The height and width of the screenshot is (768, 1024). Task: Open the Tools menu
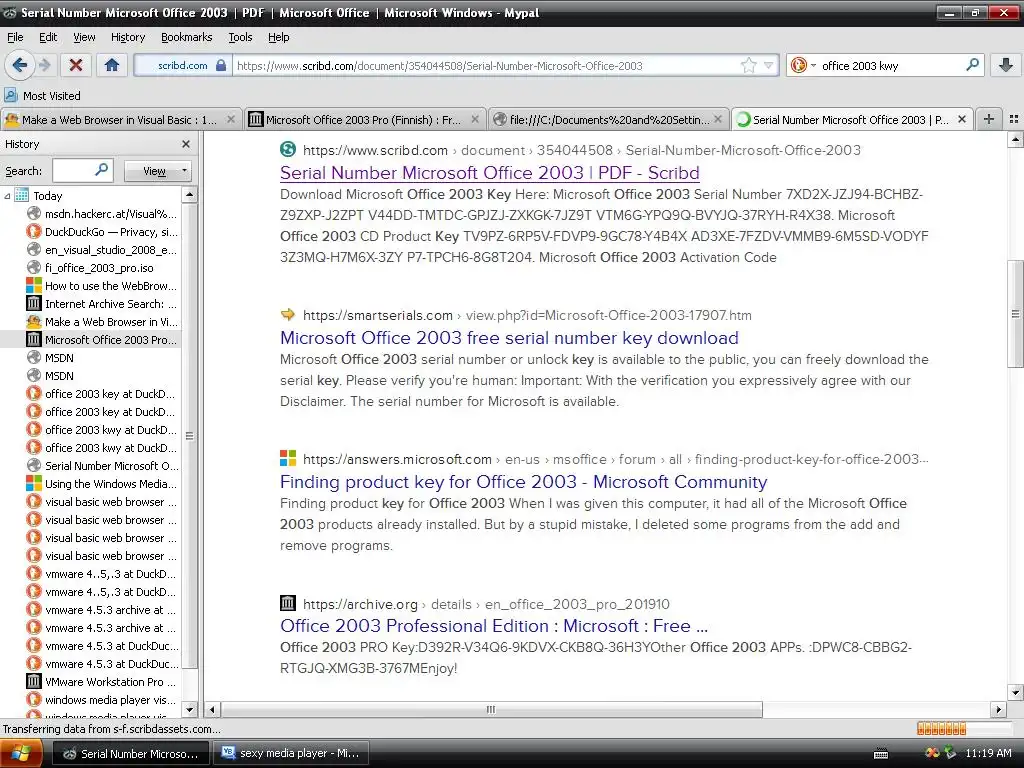(x=240, y=37)
